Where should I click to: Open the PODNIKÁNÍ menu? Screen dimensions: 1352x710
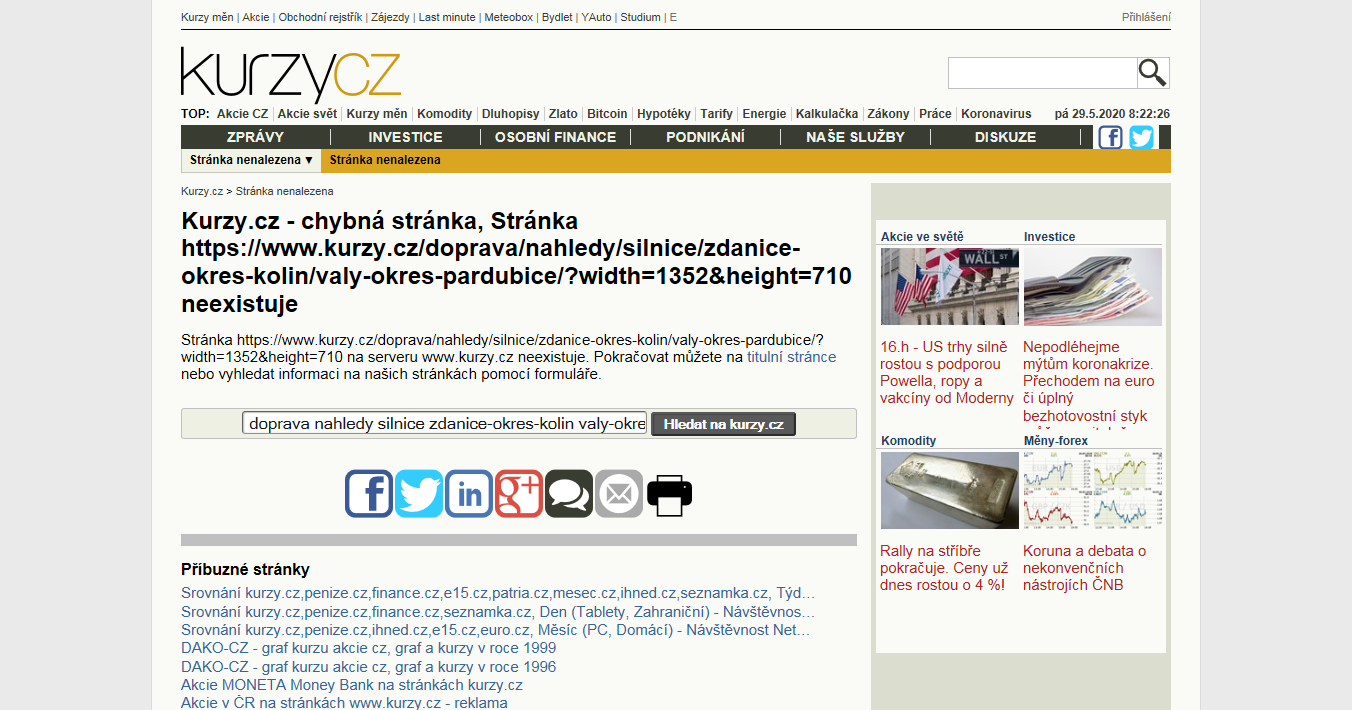coord(705,137)
